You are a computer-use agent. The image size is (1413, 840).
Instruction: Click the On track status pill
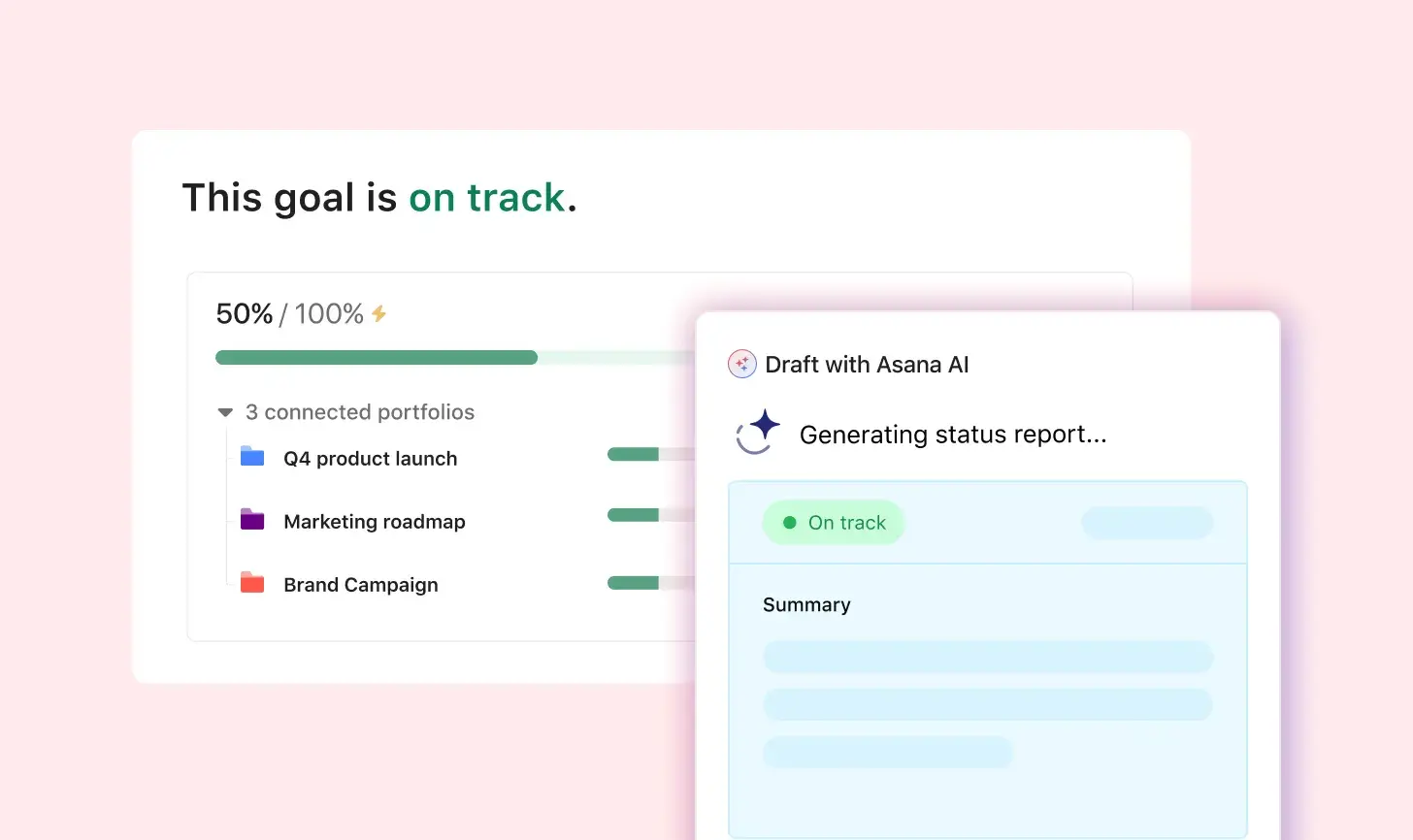tap(834, 523)
